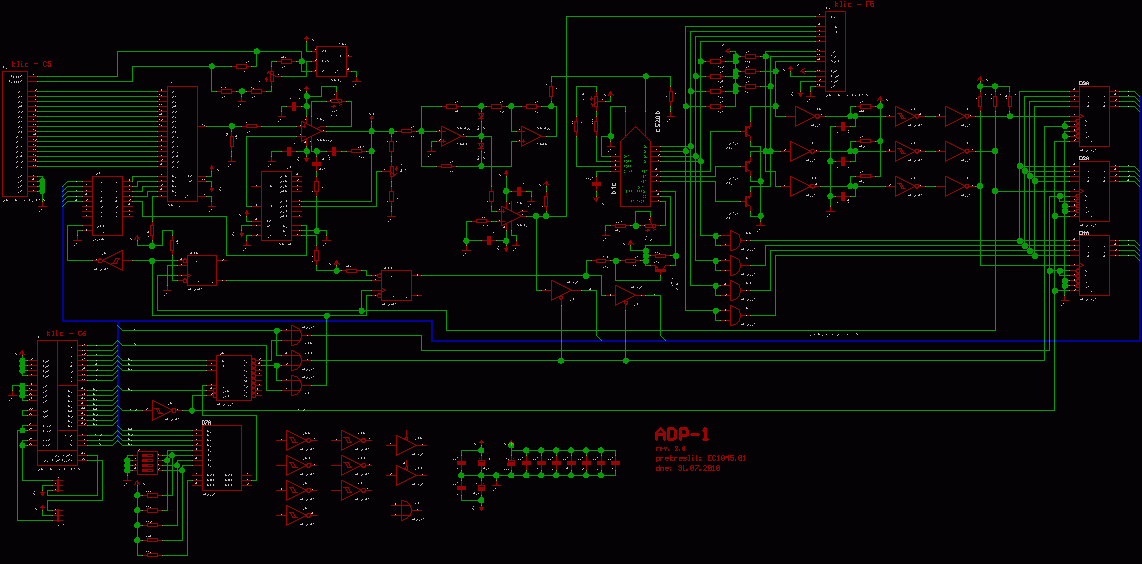Select the tall C5 connector symbol

[x=18, y=135]
